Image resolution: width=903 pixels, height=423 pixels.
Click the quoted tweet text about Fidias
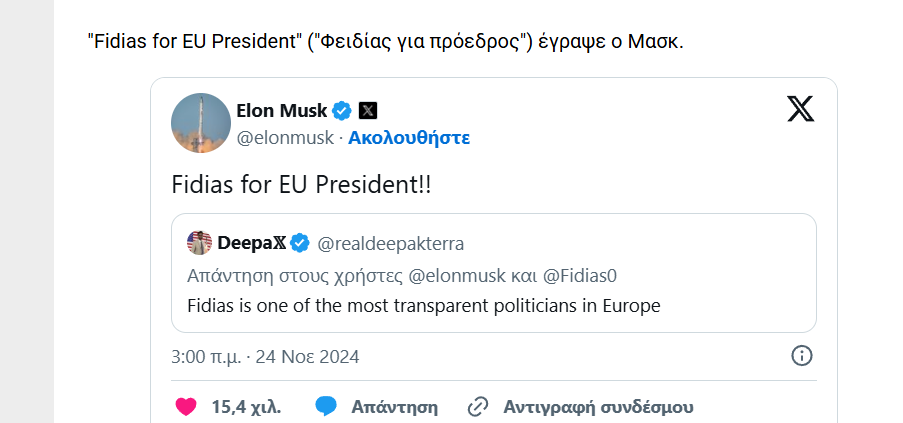(424, 305)
